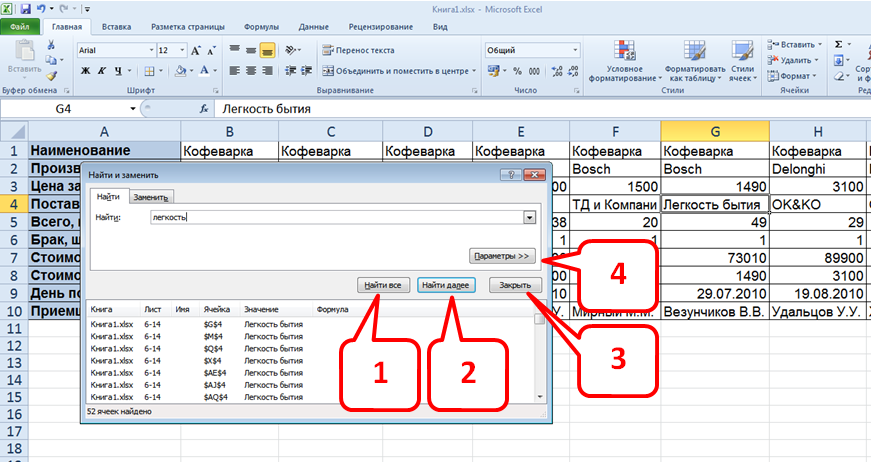Switch to the Заменить tab
873x462 pixels.
[x=152, y=197]
